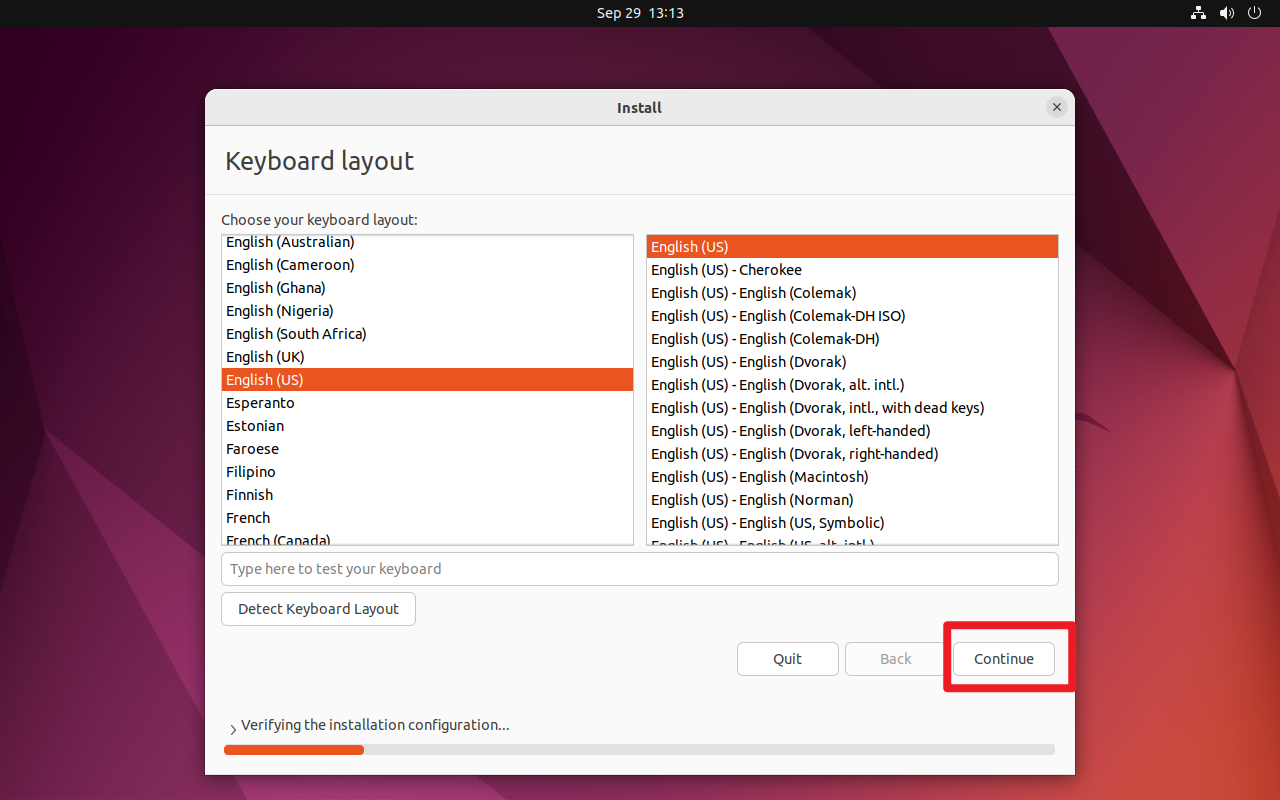Choose English (Norman) variant
1280x800 pixels.
pos(852,500)
